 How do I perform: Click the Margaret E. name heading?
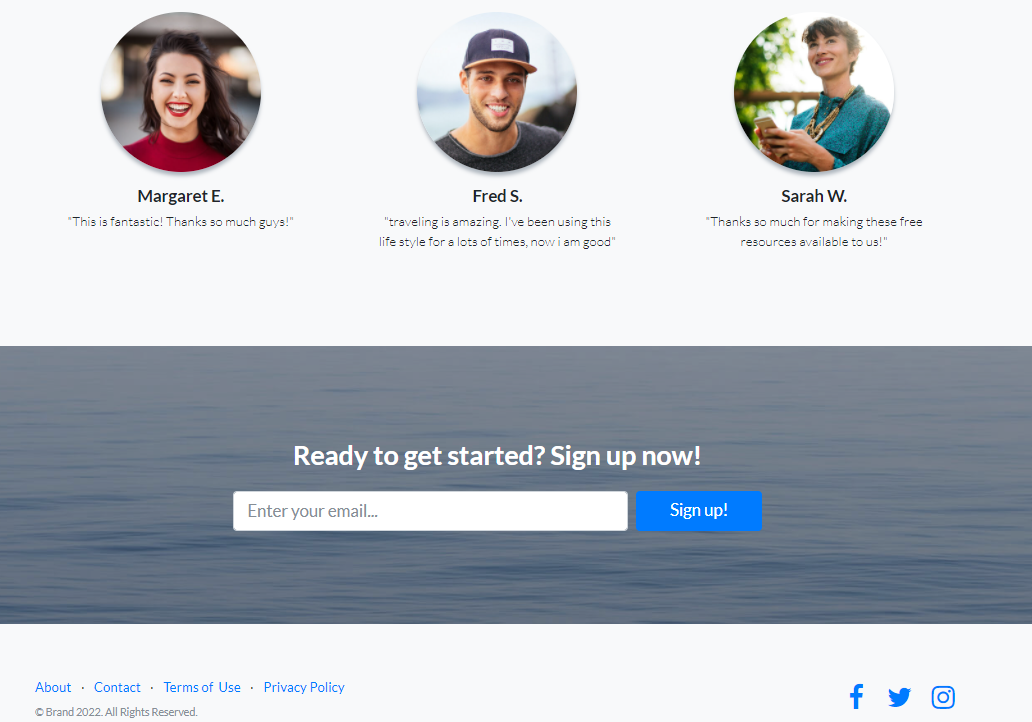pos(181,196)
